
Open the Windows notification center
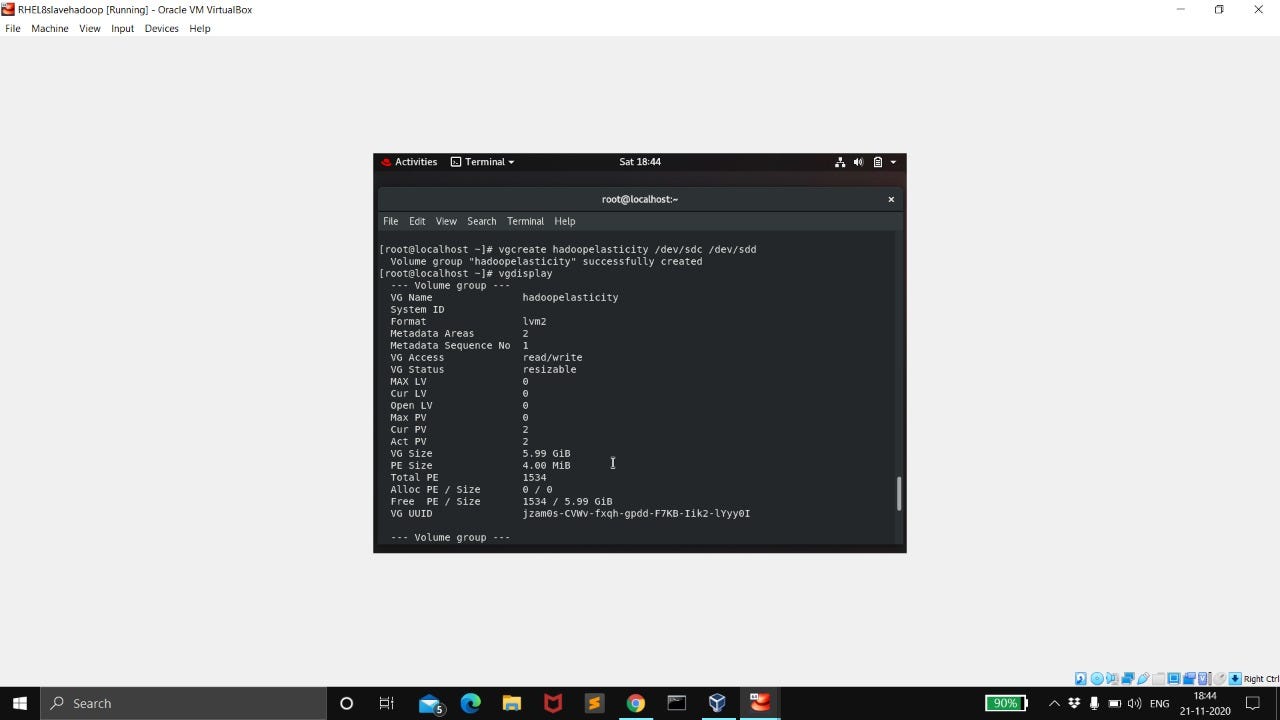click(1253, 703)
